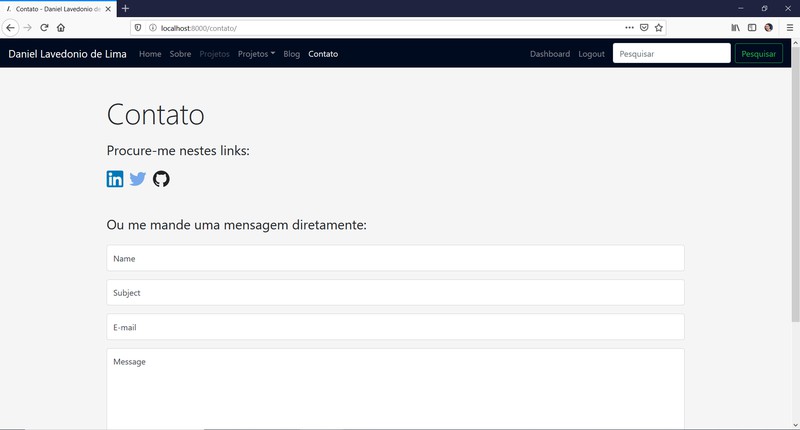
Task: Click the browser forward arrow
Action: pyautogui.click(x=28, y=28)
